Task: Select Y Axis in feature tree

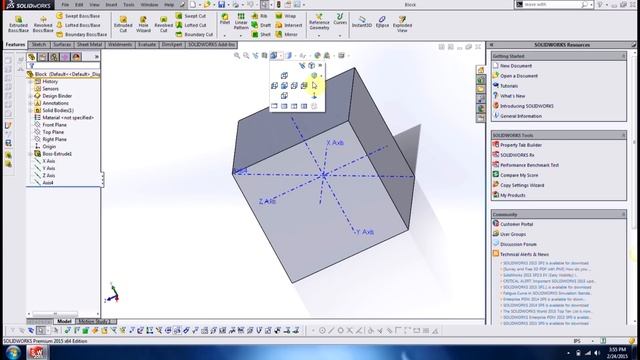Action: pyautogui.click(x=48, y=168)
